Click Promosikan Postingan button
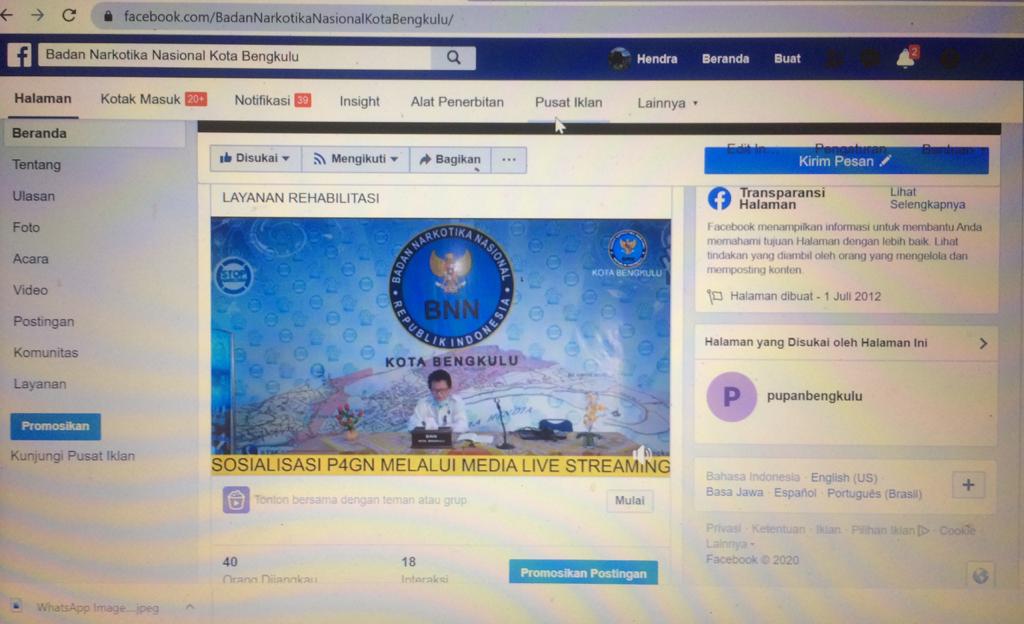 583,572
